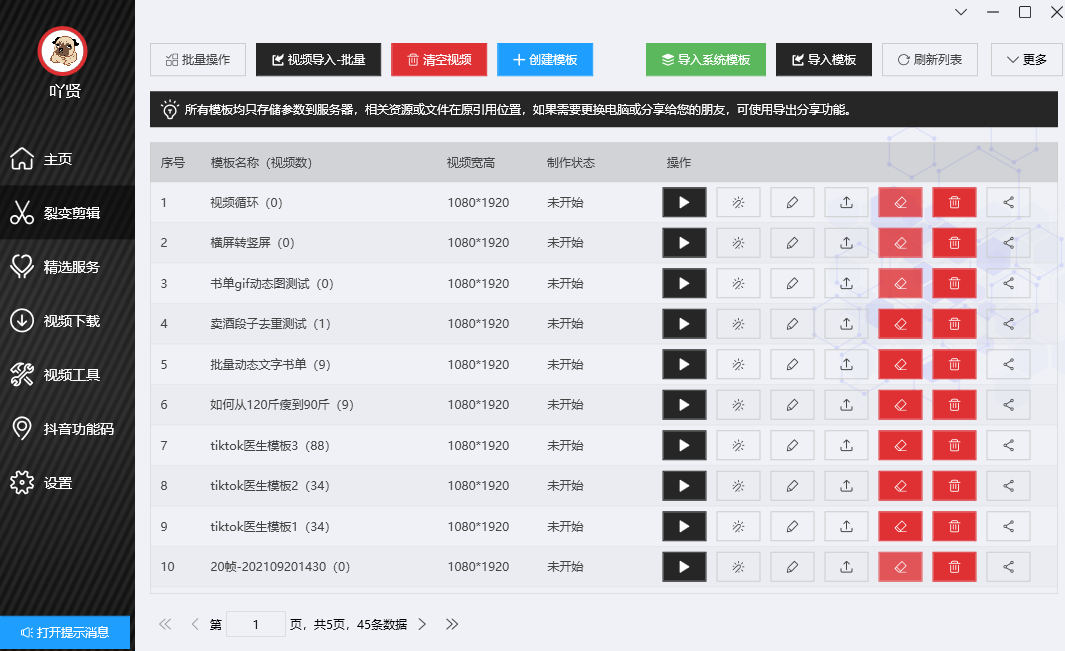Viewport: 1065px width, 651px height.
Task: Delete the 如何从120斤瘦到90斤 template with trash icon
Action: 954,404
